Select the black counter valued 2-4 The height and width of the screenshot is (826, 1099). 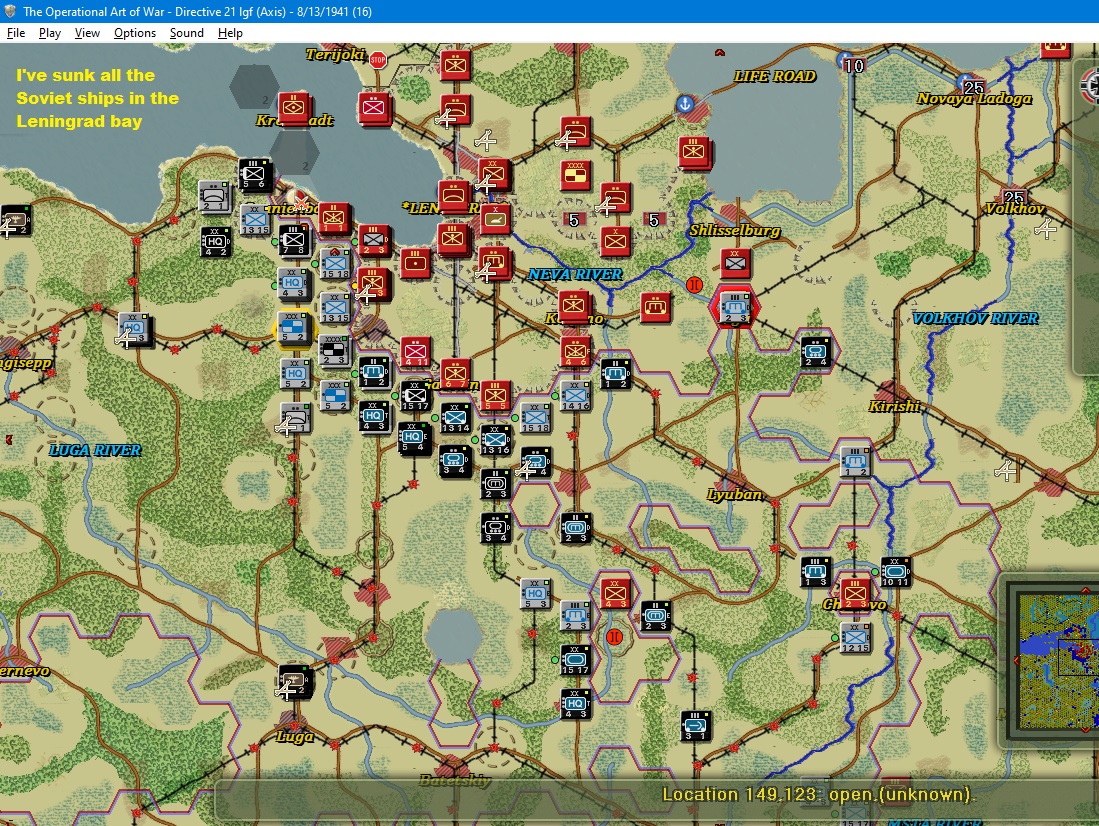(815, 352)
